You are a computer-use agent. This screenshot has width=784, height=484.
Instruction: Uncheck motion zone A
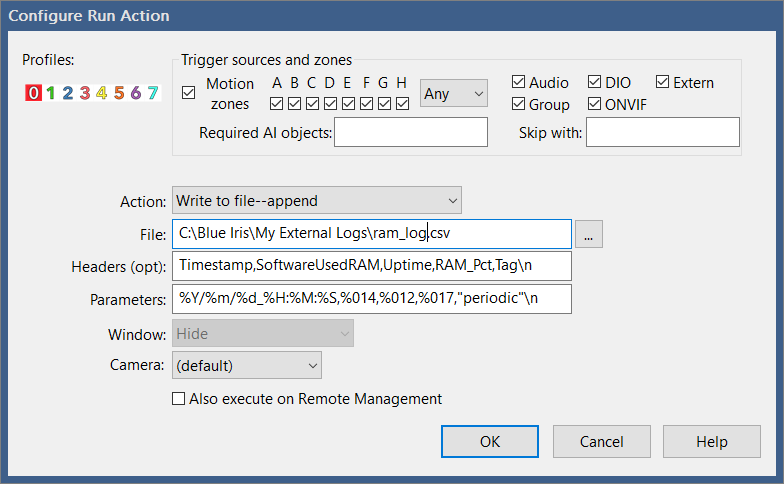276,104
